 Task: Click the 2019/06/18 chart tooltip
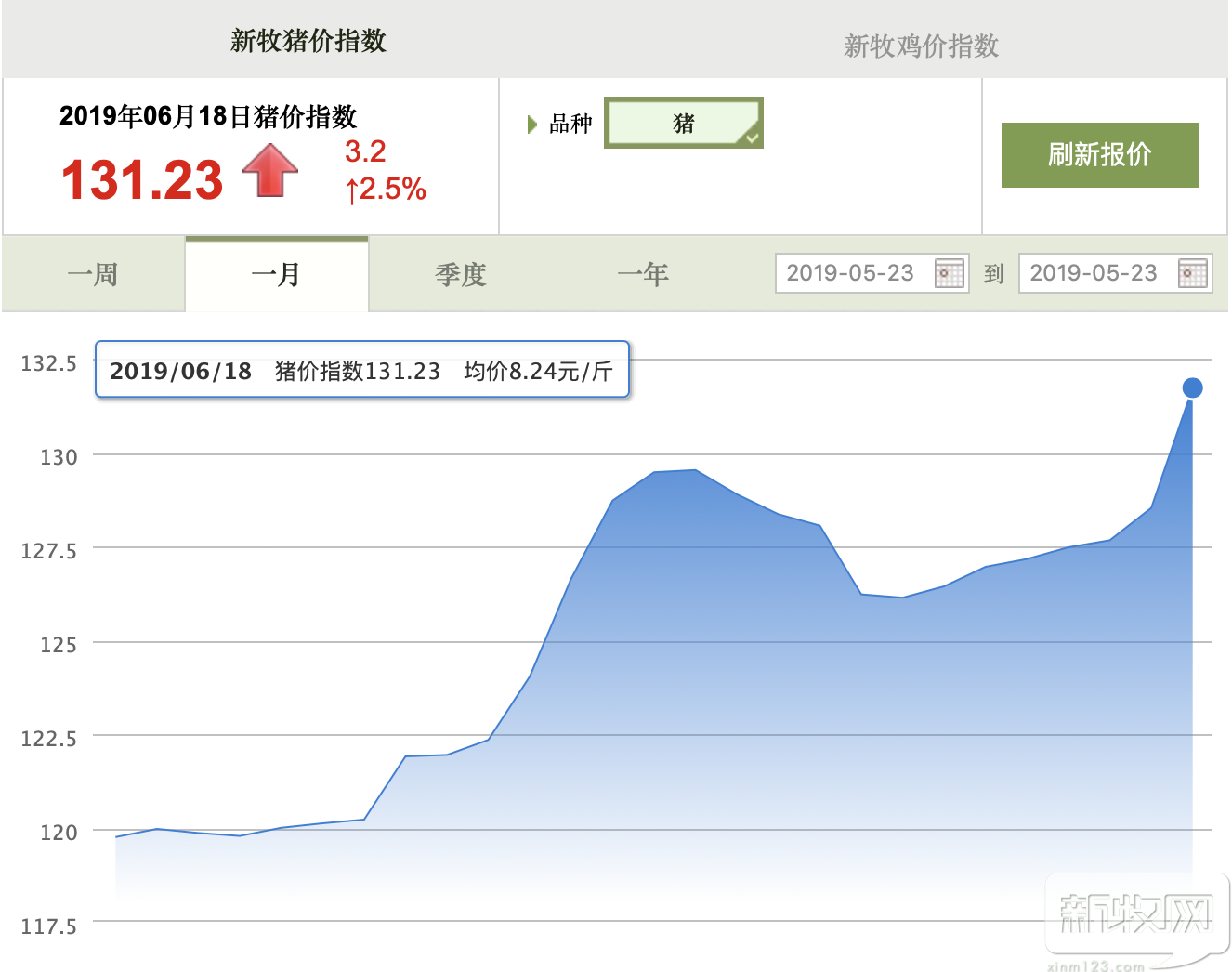click(362, 371)
